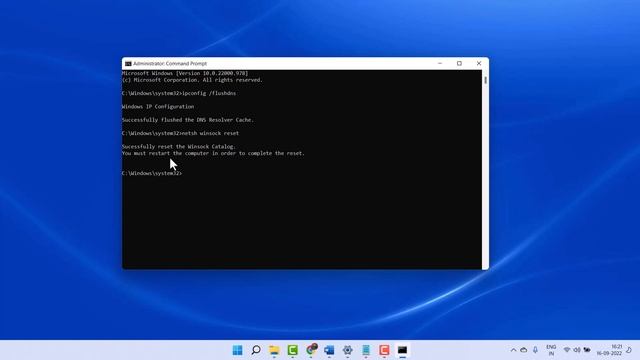Click 'Administrator: Command Prompt' title text
This screenshot has width=640, height=360.
[x=170, y=64]
